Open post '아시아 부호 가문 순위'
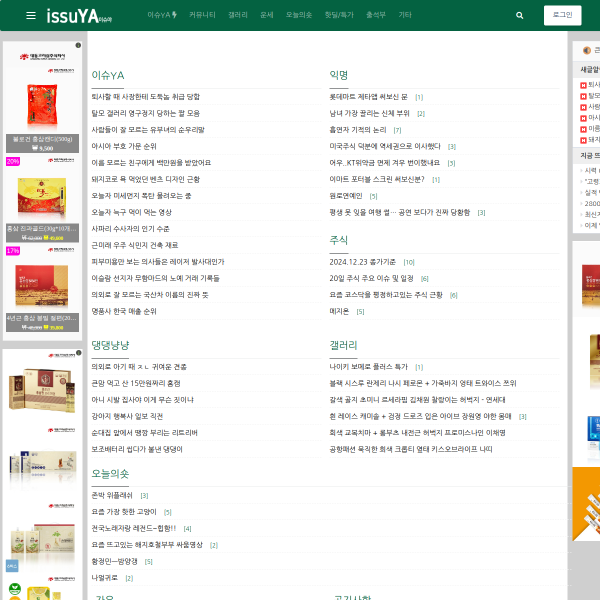600x600 pixels. point(124,147)
